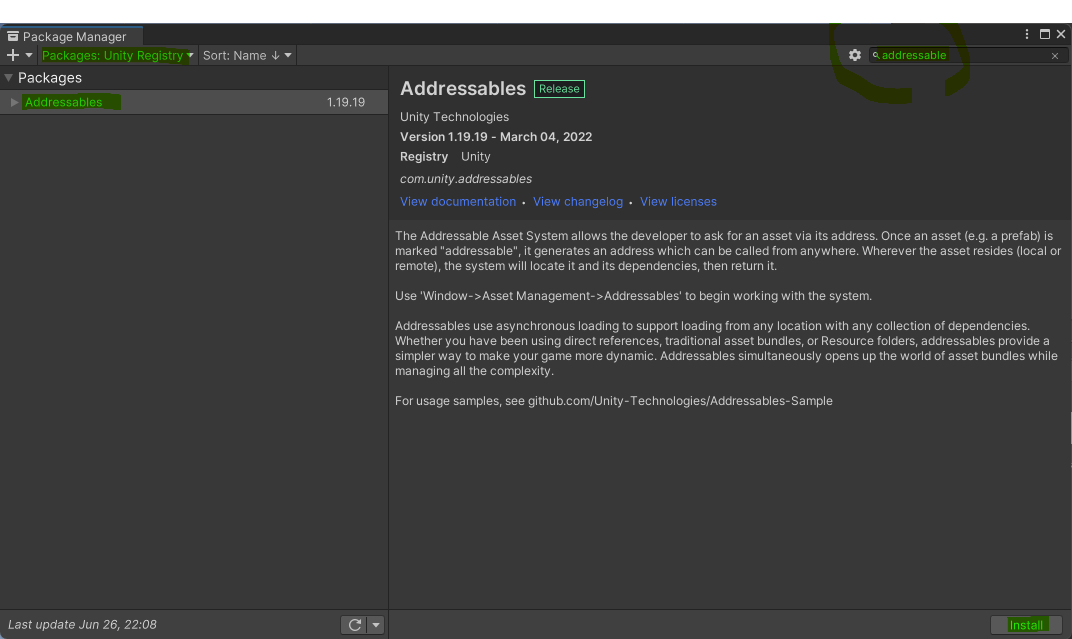Viewport: 1072px width, 639px height.
Task: Open the View documentation link
Action: click(458, 202)
